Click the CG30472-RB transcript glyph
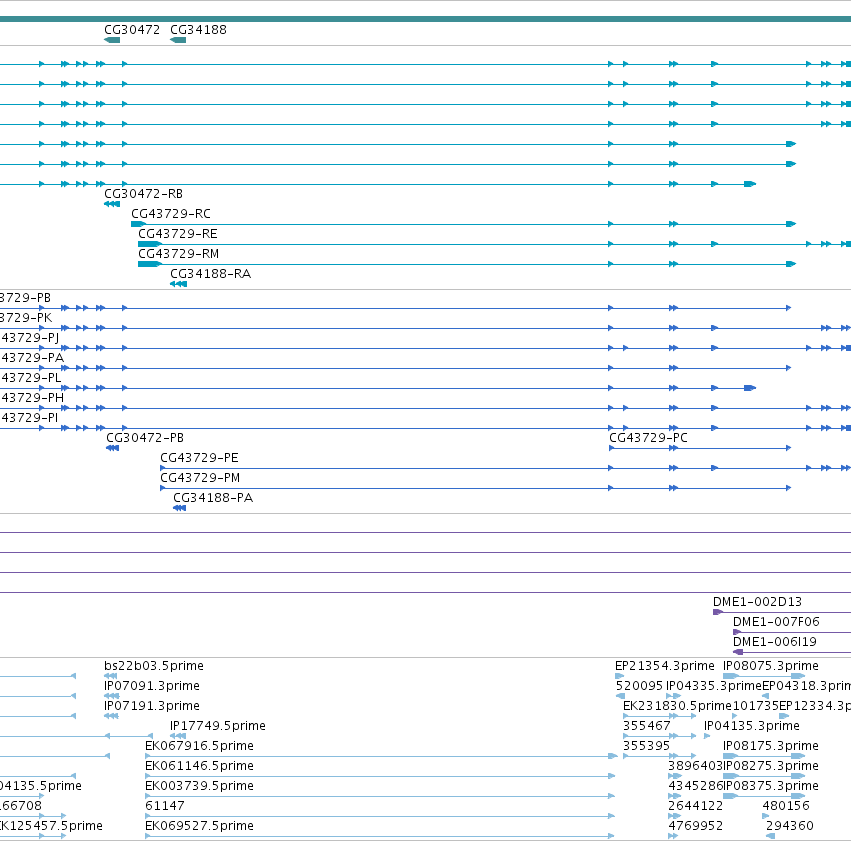 pyautogui.click(x=112, y=204)
